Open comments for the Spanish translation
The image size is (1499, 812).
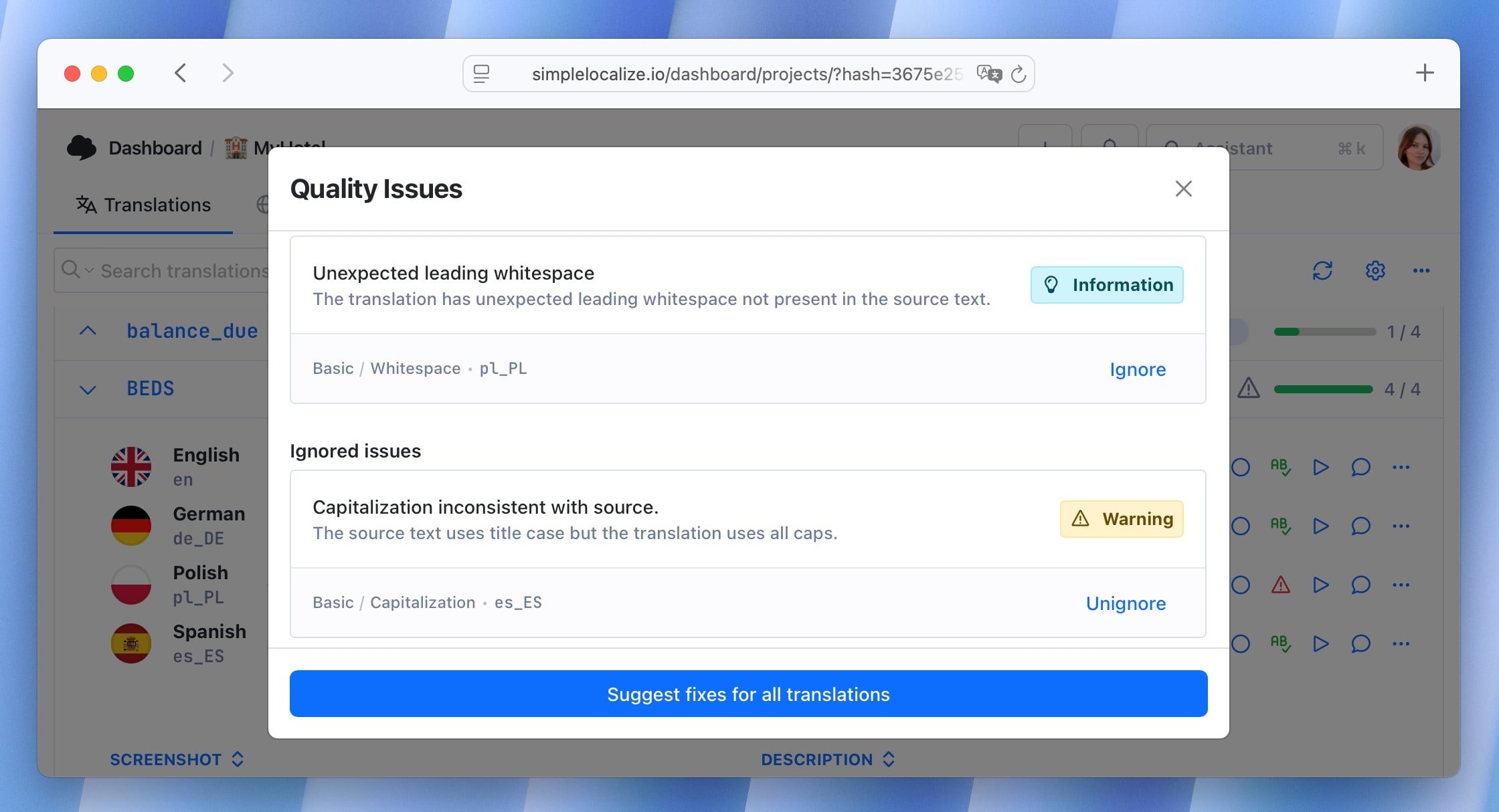[1360, 644]
